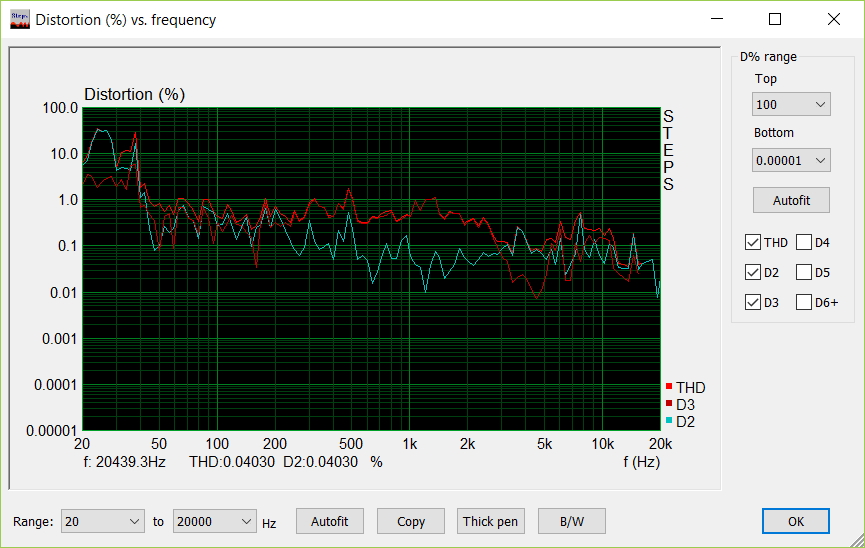Image resolution: width=865 pixels, height=548 pixels.
Task: Click the f (Hz) axis label
Action: [x=642, y=462]
